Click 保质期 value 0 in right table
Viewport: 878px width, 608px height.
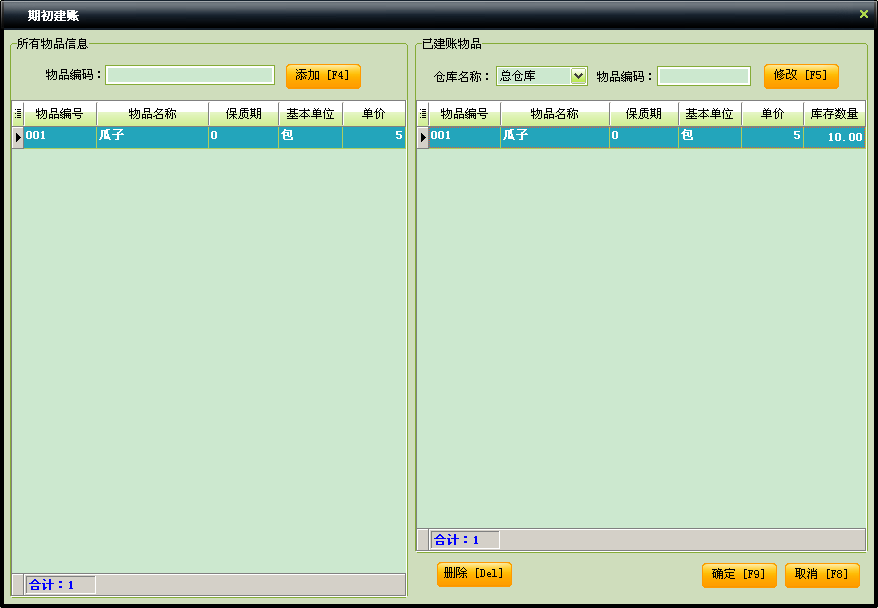[644, 137]
